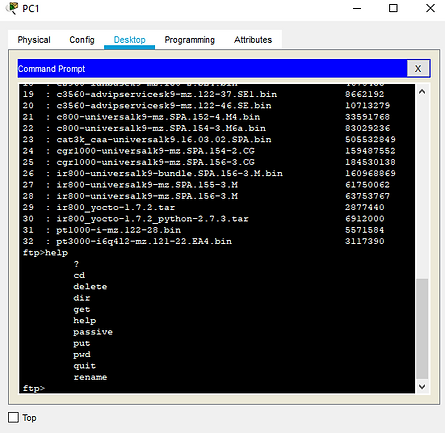Click file c3560-advipservicesk9-mz.122-37.SE1.bin

(x=167, y=94)
